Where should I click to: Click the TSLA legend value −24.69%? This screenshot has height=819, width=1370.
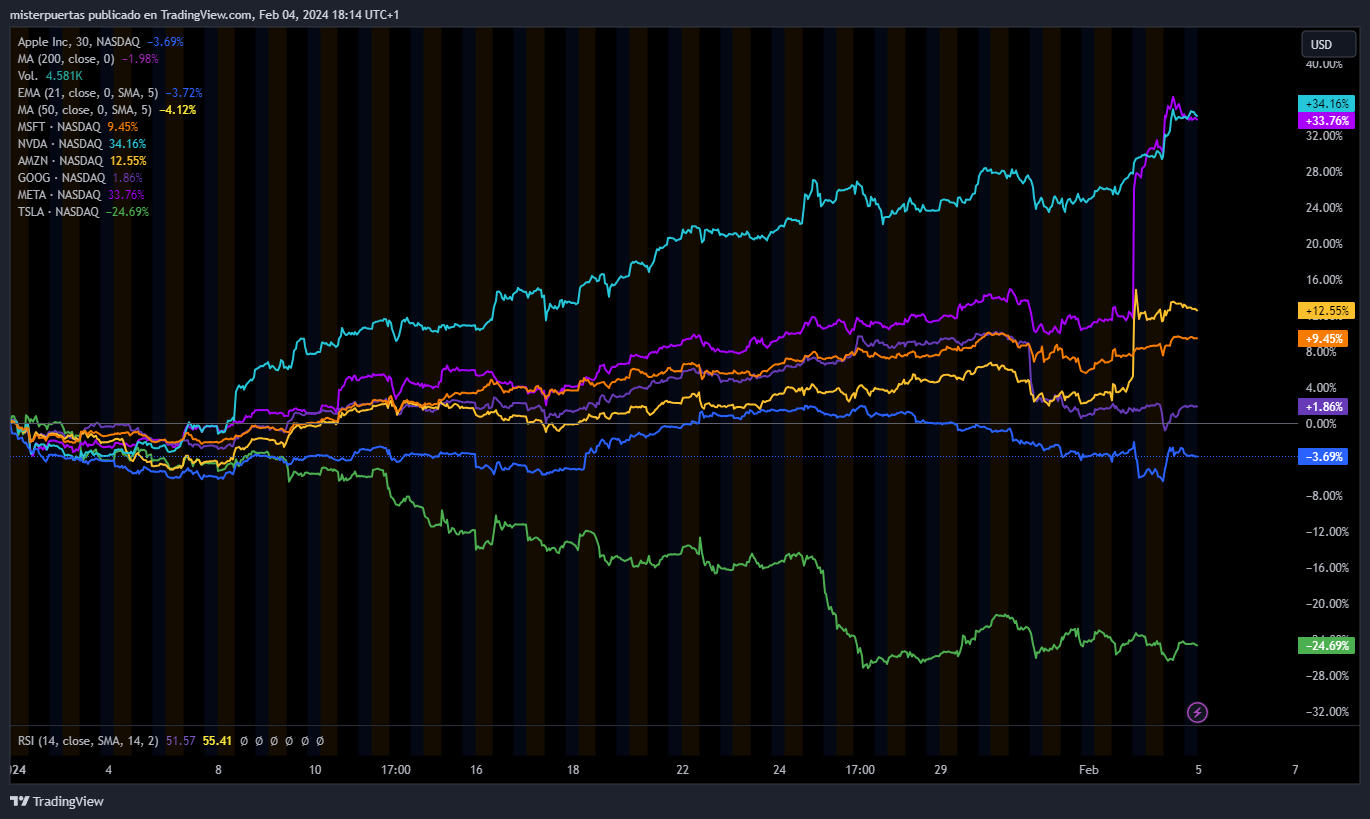click(127, 212)
